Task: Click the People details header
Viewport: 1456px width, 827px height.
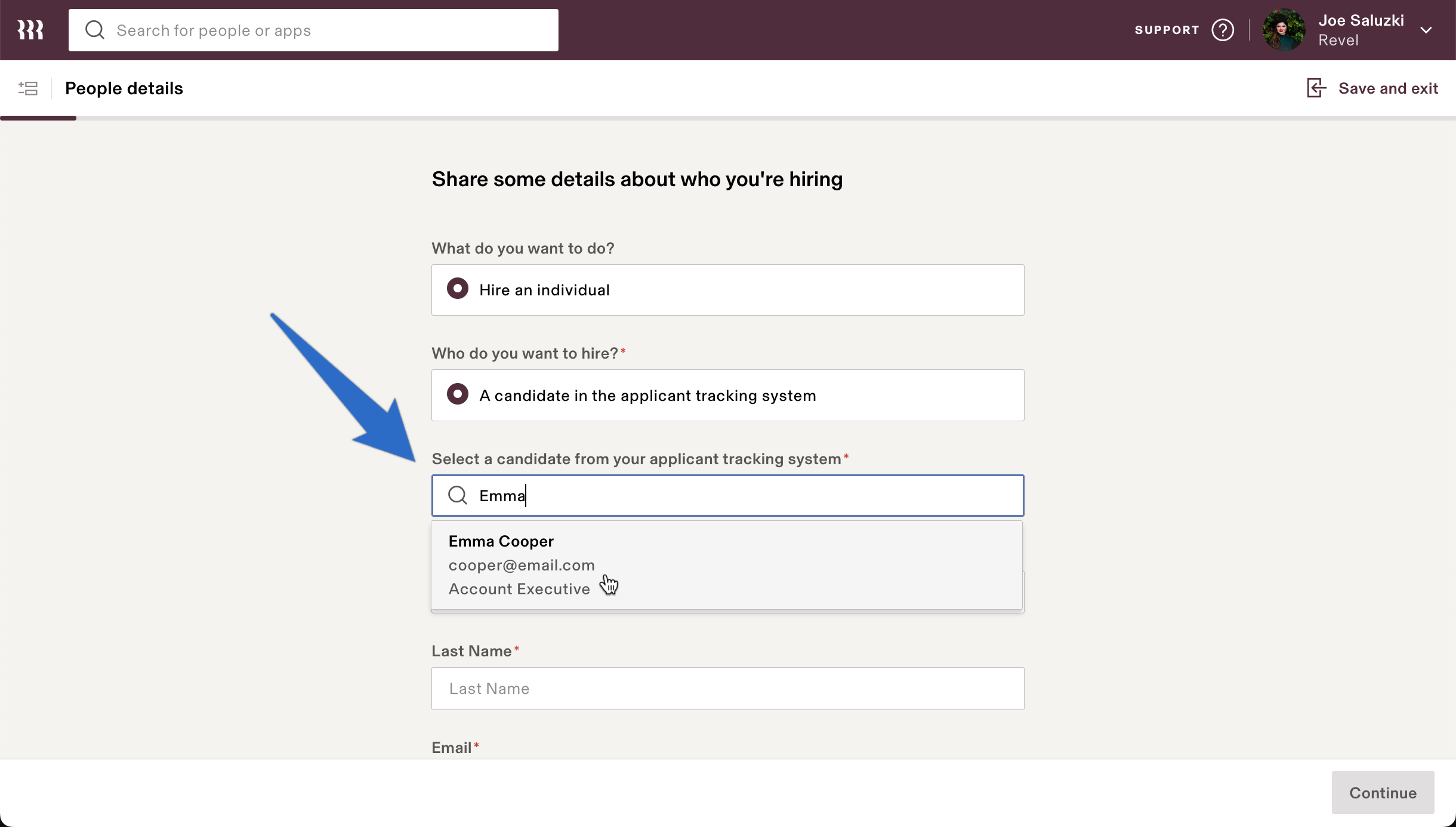Action: point(124,88)
